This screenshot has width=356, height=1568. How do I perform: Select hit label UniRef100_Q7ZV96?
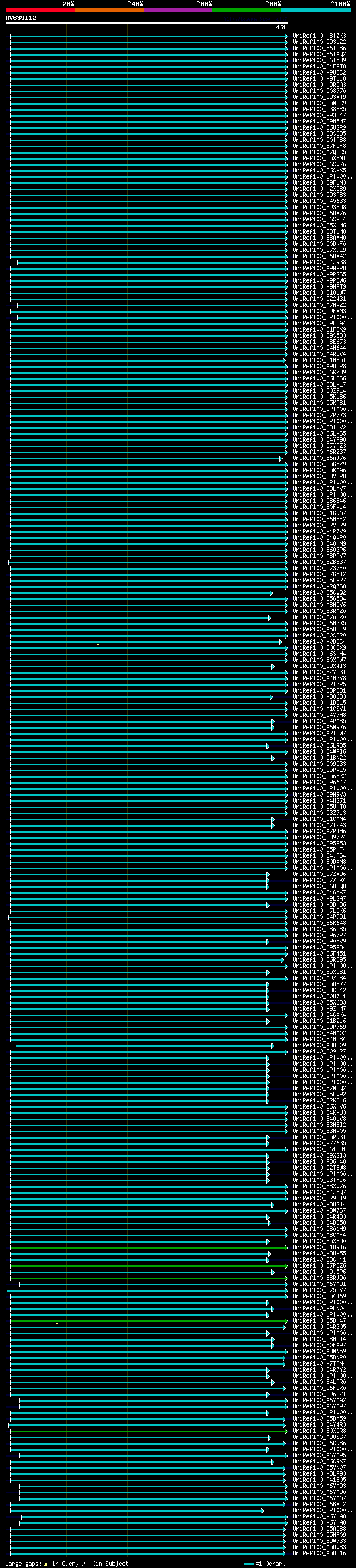[x=319, y=874]
